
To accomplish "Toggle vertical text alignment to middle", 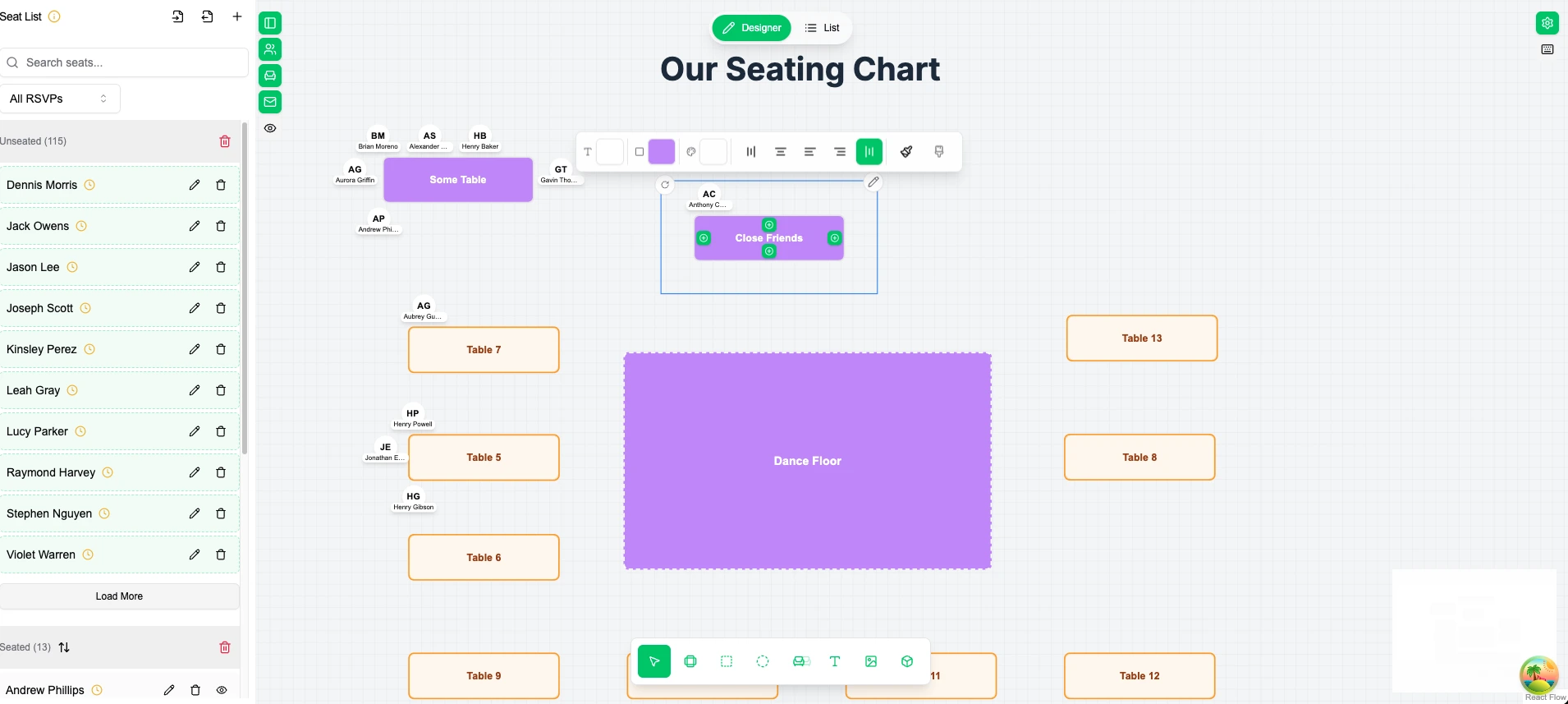I will click(869, 151).
